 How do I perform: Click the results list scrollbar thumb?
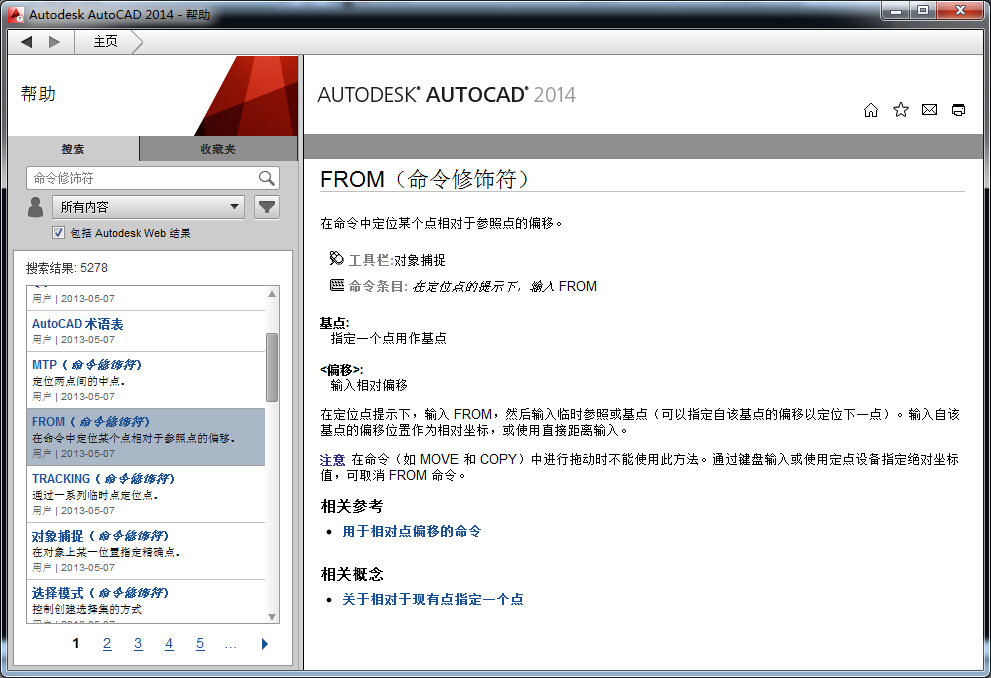coord(272,366)
